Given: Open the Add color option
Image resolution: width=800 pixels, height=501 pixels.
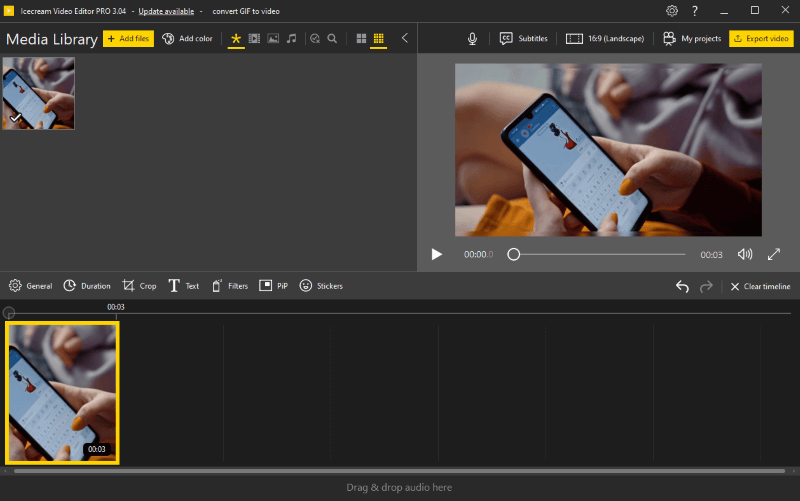Looking at the screenshot, I should (x=187, y=39).
